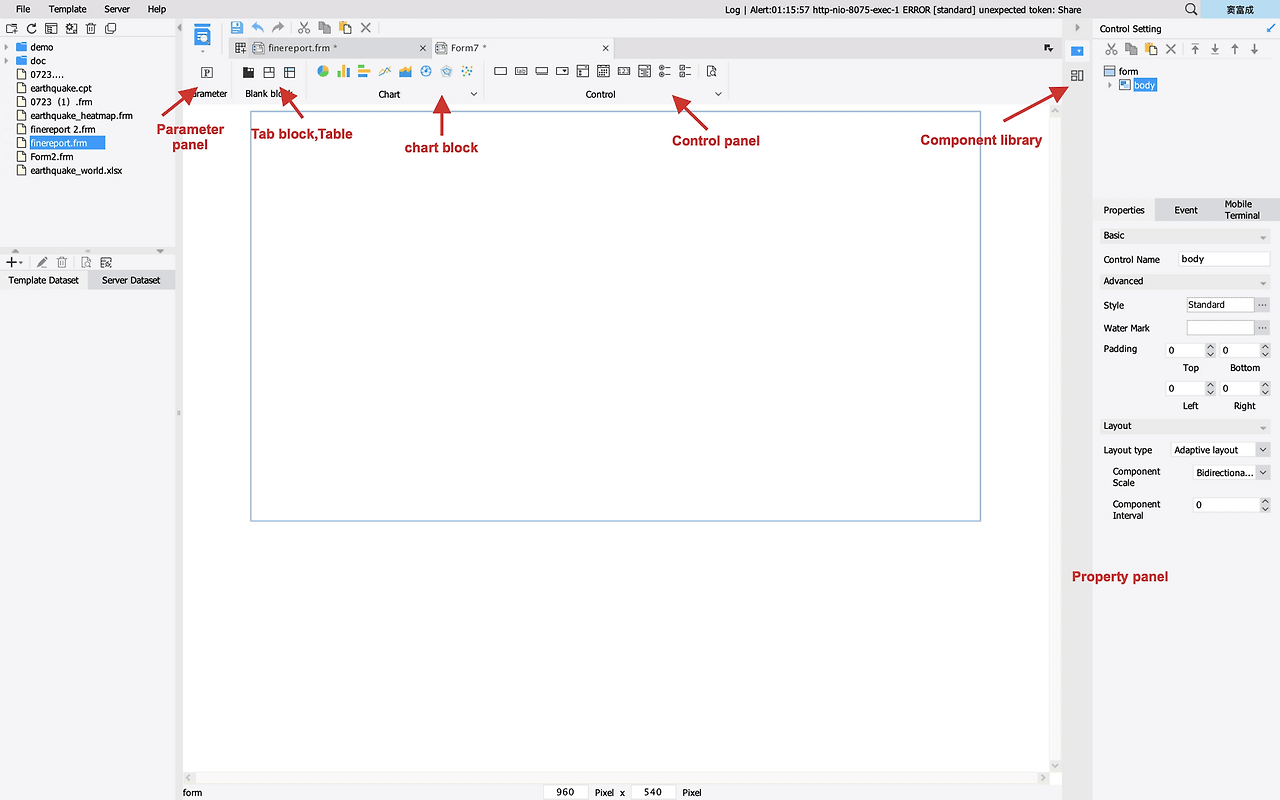Click the Redo arrow icon
Screen dimensions: 1280x800
tap(278, 28)
